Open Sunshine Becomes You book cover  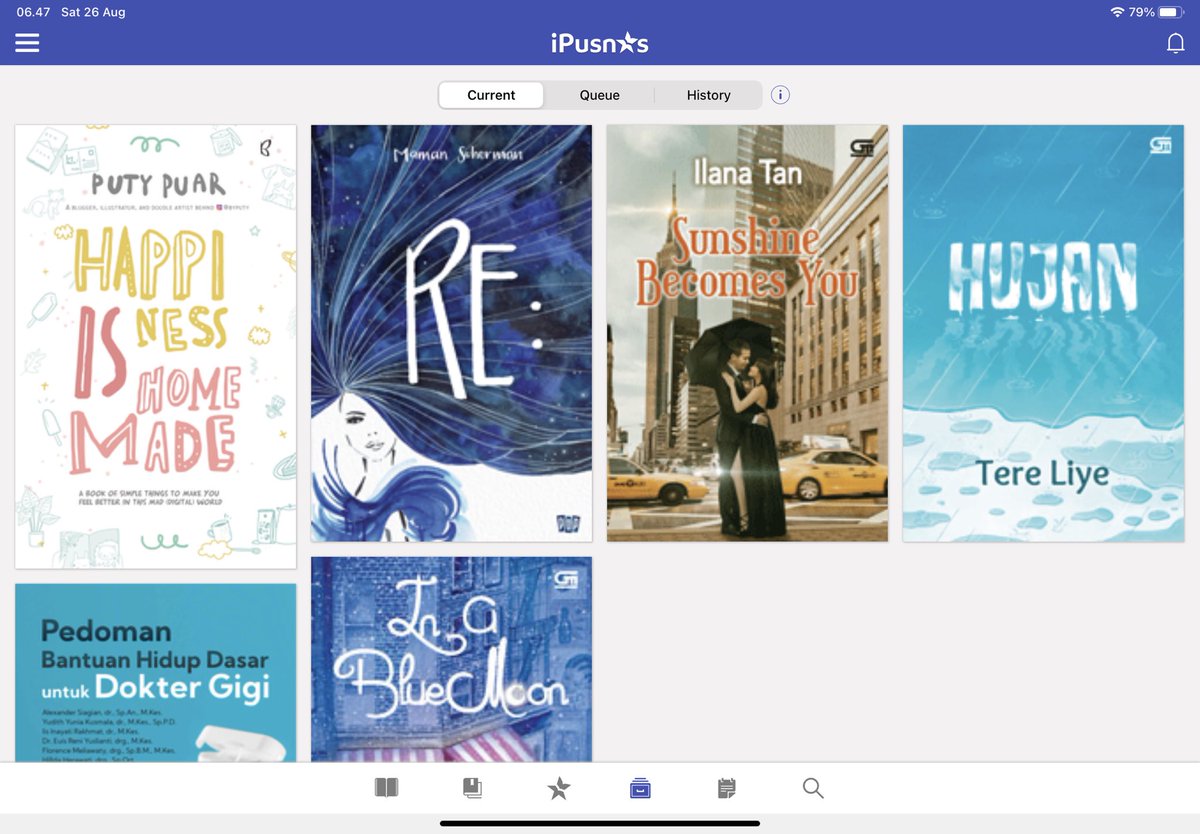tap(747, 333)
